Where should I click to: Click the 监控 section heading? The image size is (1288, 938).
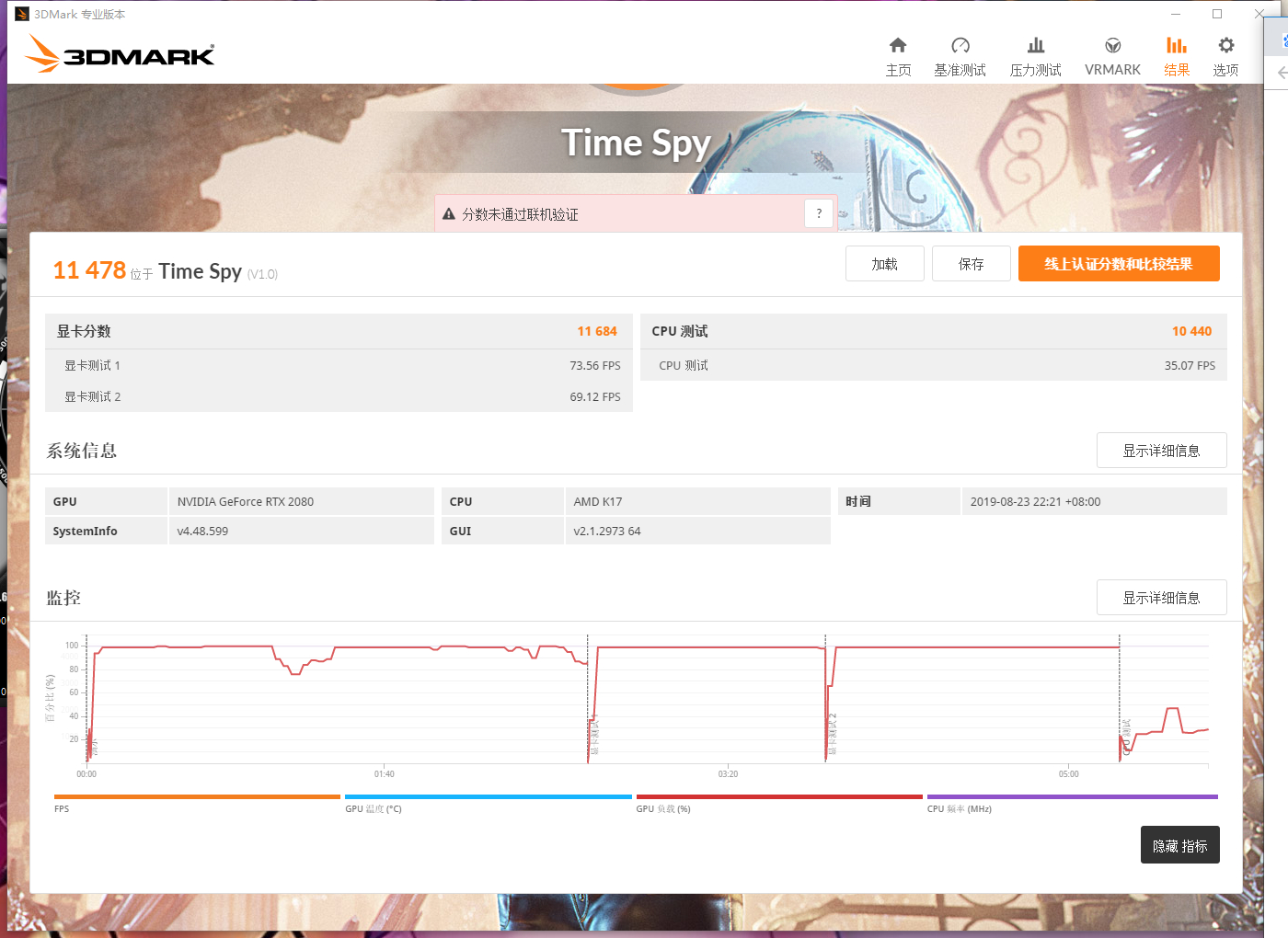[63, 598]
